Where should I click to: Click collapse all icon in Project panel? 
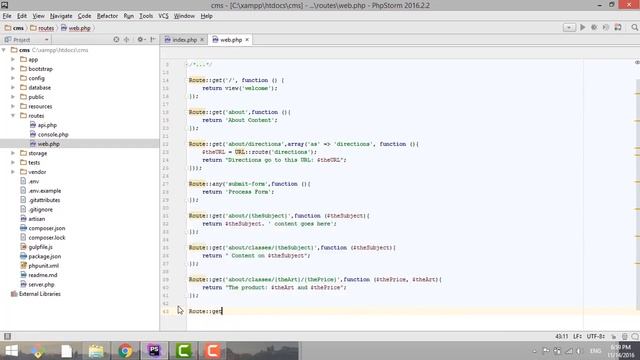tap(127, 40)
